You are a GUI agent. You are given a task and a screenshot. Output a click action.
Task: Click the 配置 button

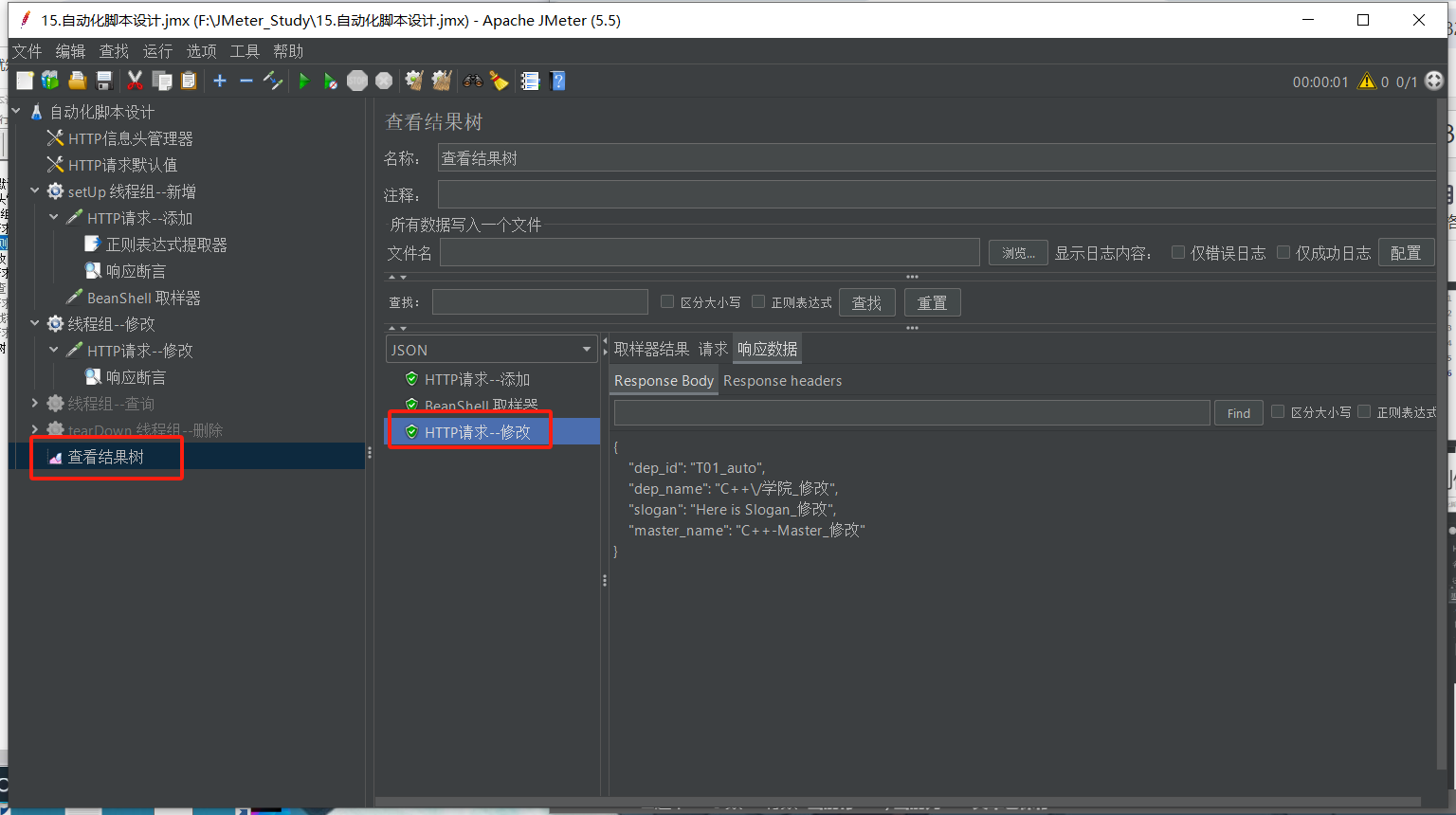(1406, 253)
